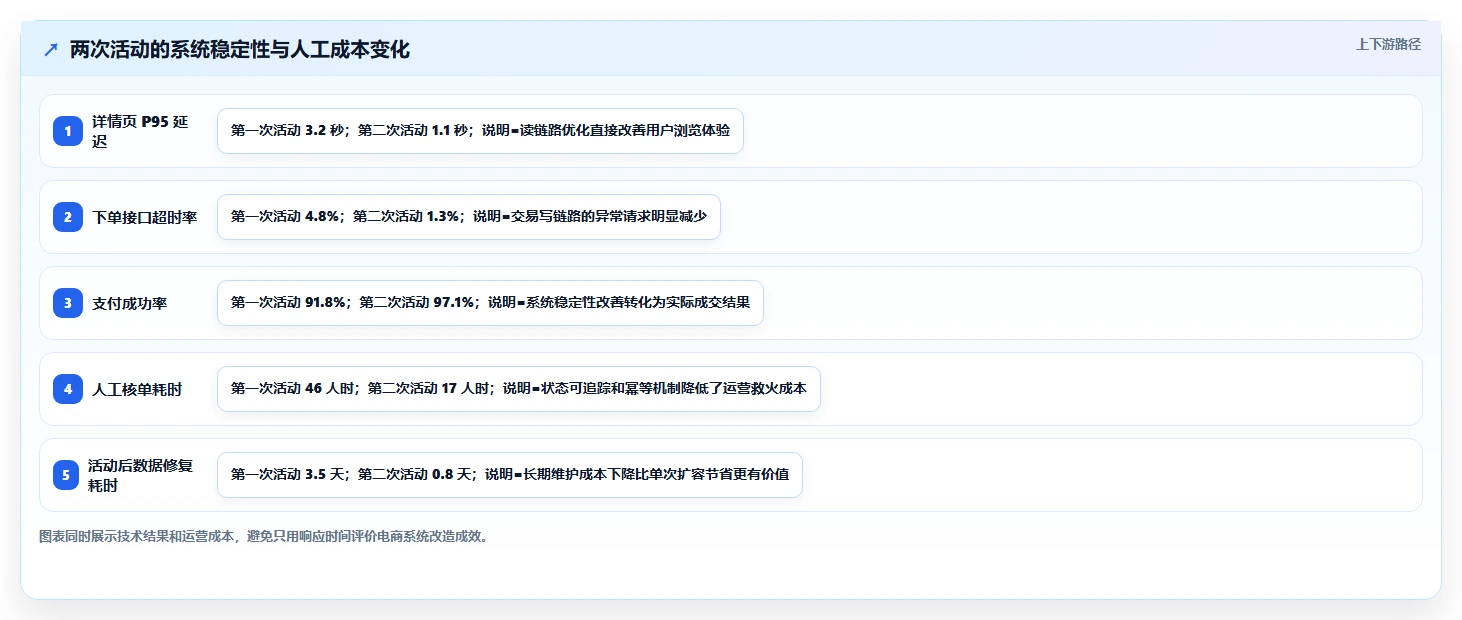Click the value box with 3.5 天 and 0.8 天

point(510,475)
